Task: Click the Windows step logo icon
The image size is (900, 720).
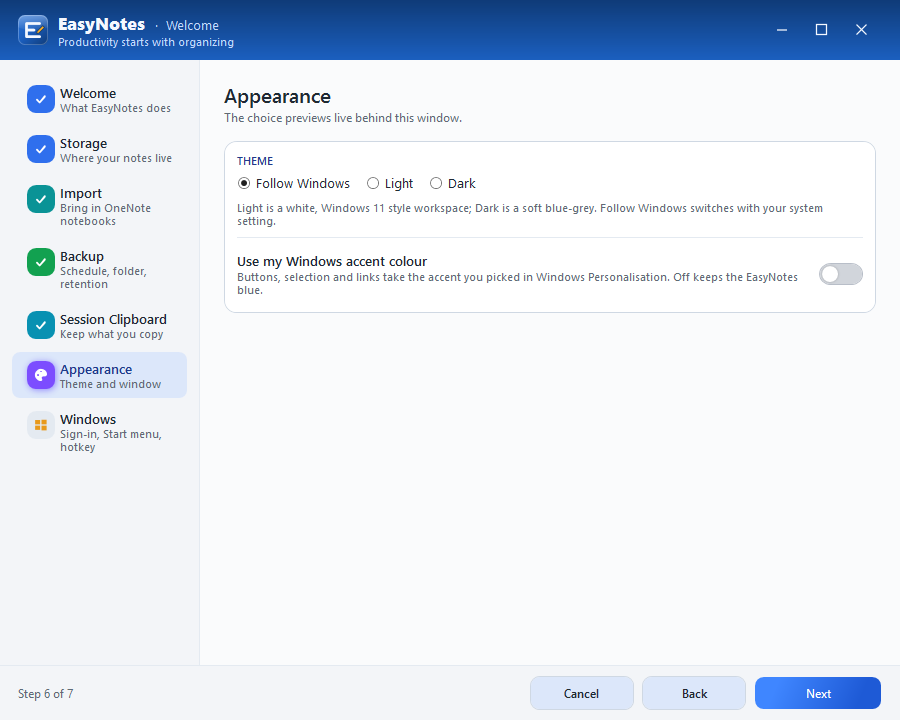Action: pos(41,425)
